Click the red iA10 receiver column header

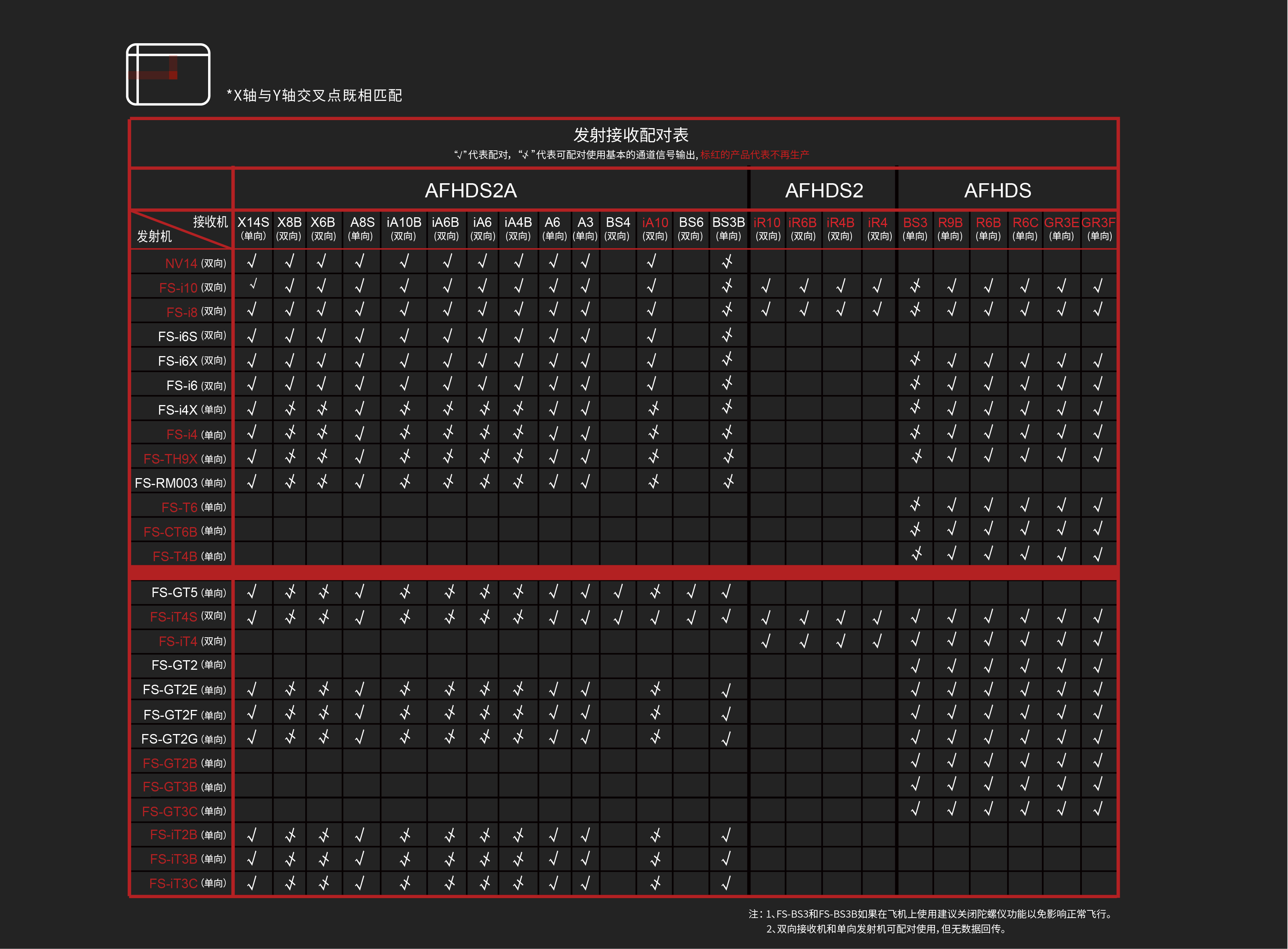[655, 228]
